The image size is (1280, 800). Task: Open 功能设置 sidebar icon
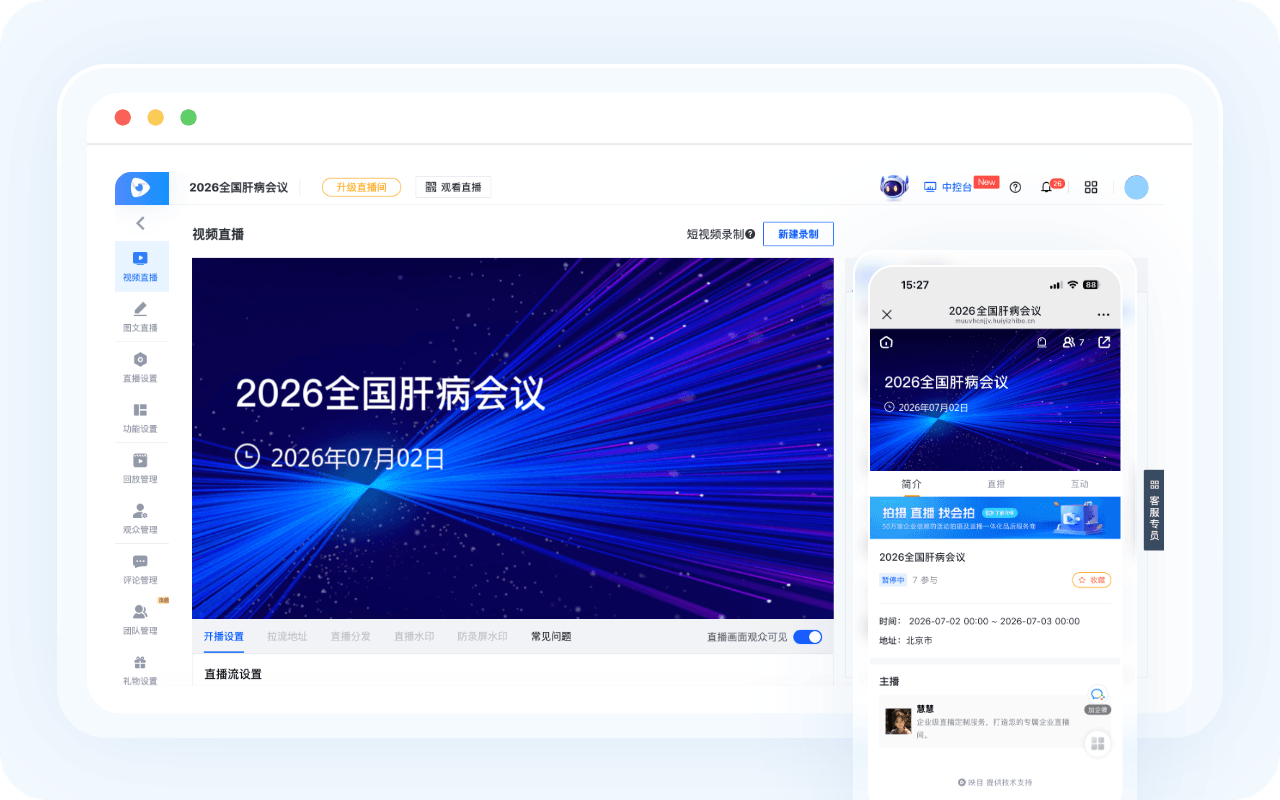141,418
